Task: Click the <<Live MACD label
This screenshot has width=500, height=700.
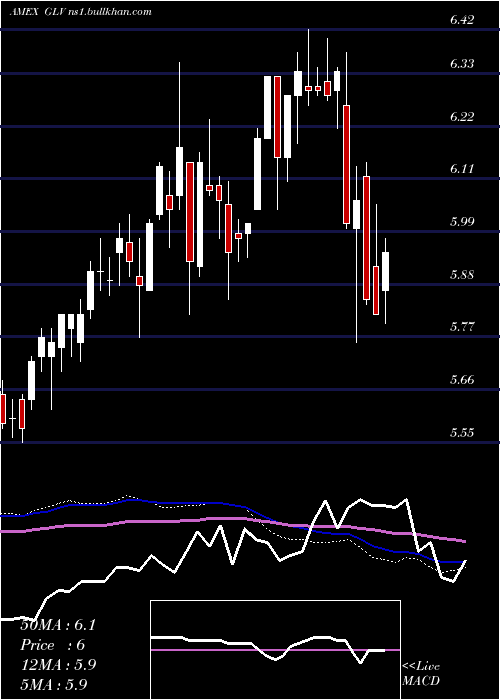Action: pyautogui.click(x=421, y=674)
